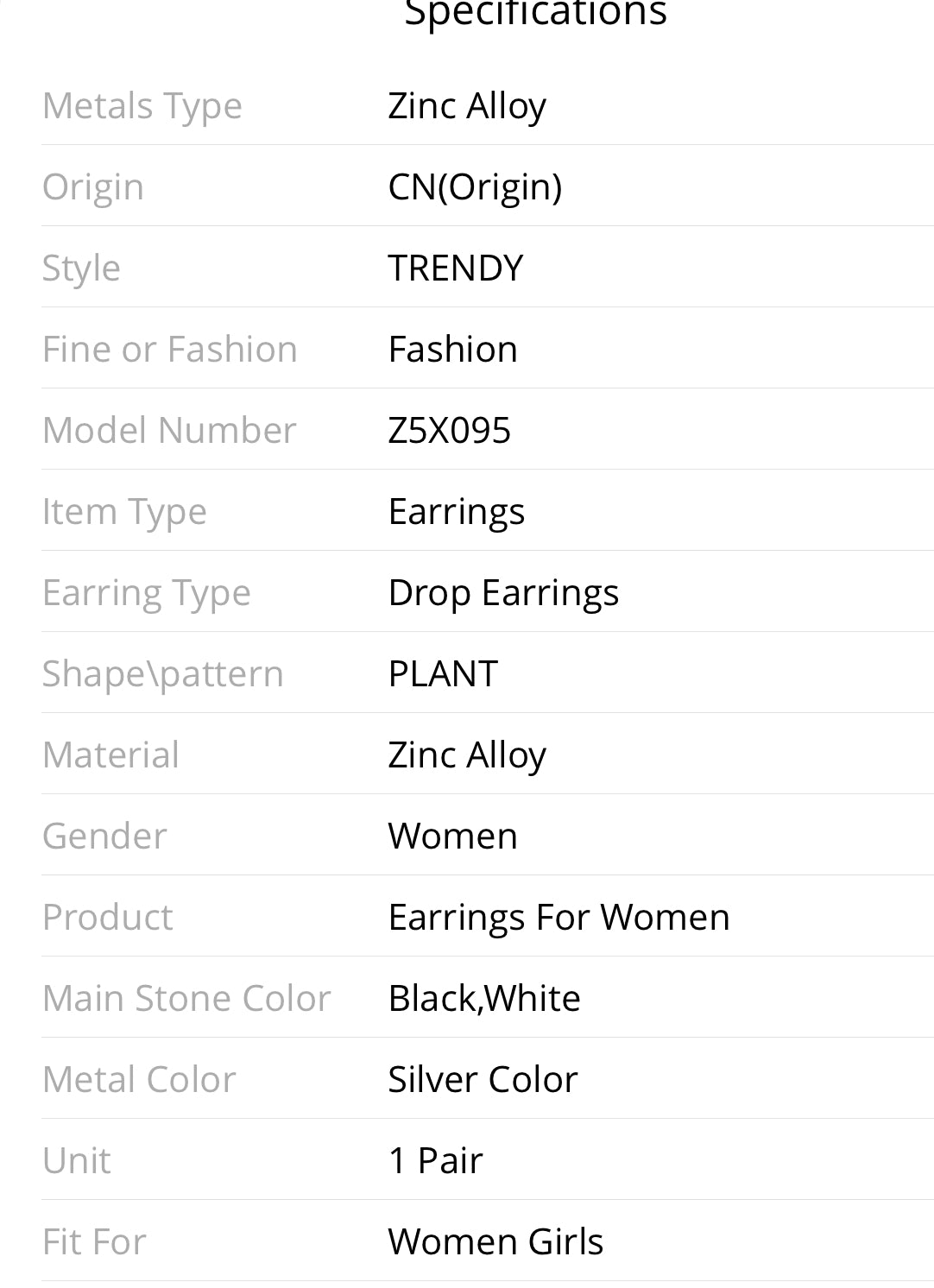This screenshot has height=1288, width=934.
Task: Tap the Main Stone Color label
Action: pyautogui.click(x=186, y=999)
